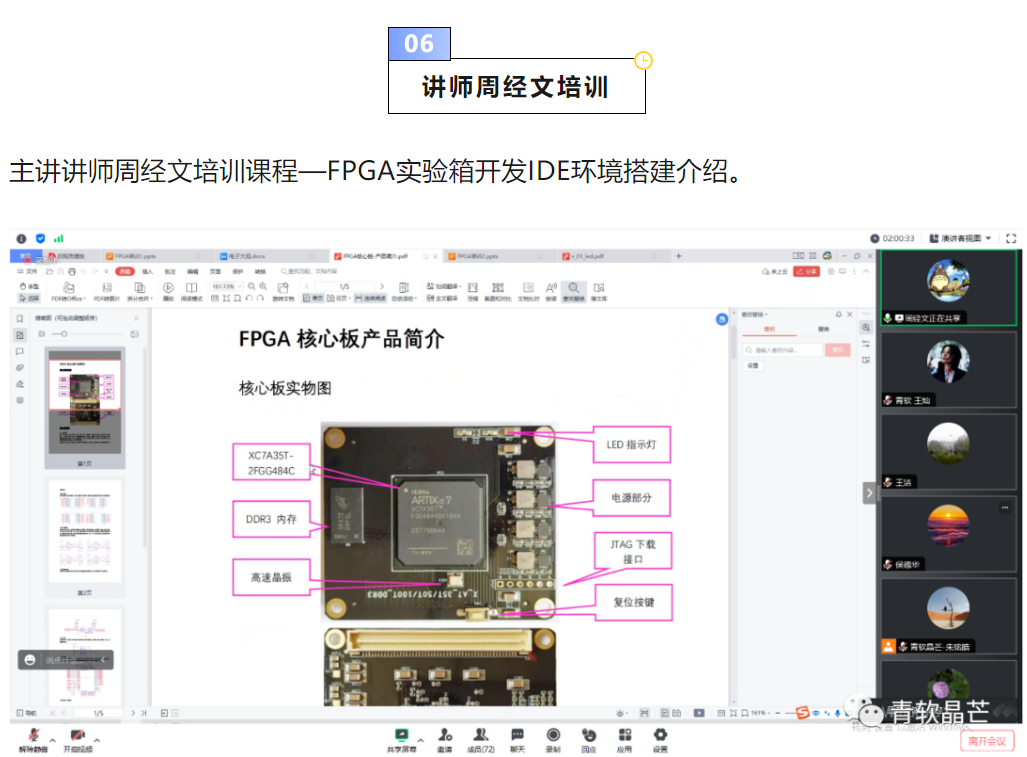Viewport: 1027px width, 757px height.
Task: Select the 插入 ribbon tab
Action: click(x=147, y=271)
